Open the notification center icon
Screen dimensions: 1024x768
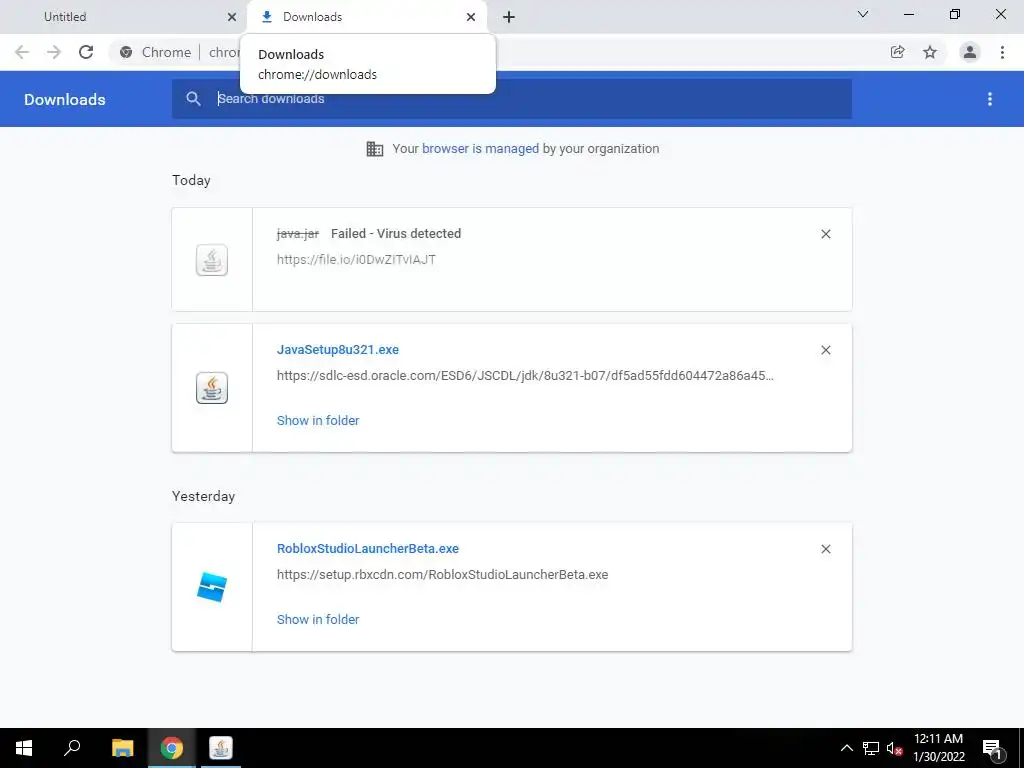pyautogui.click(x=993, y=748)
